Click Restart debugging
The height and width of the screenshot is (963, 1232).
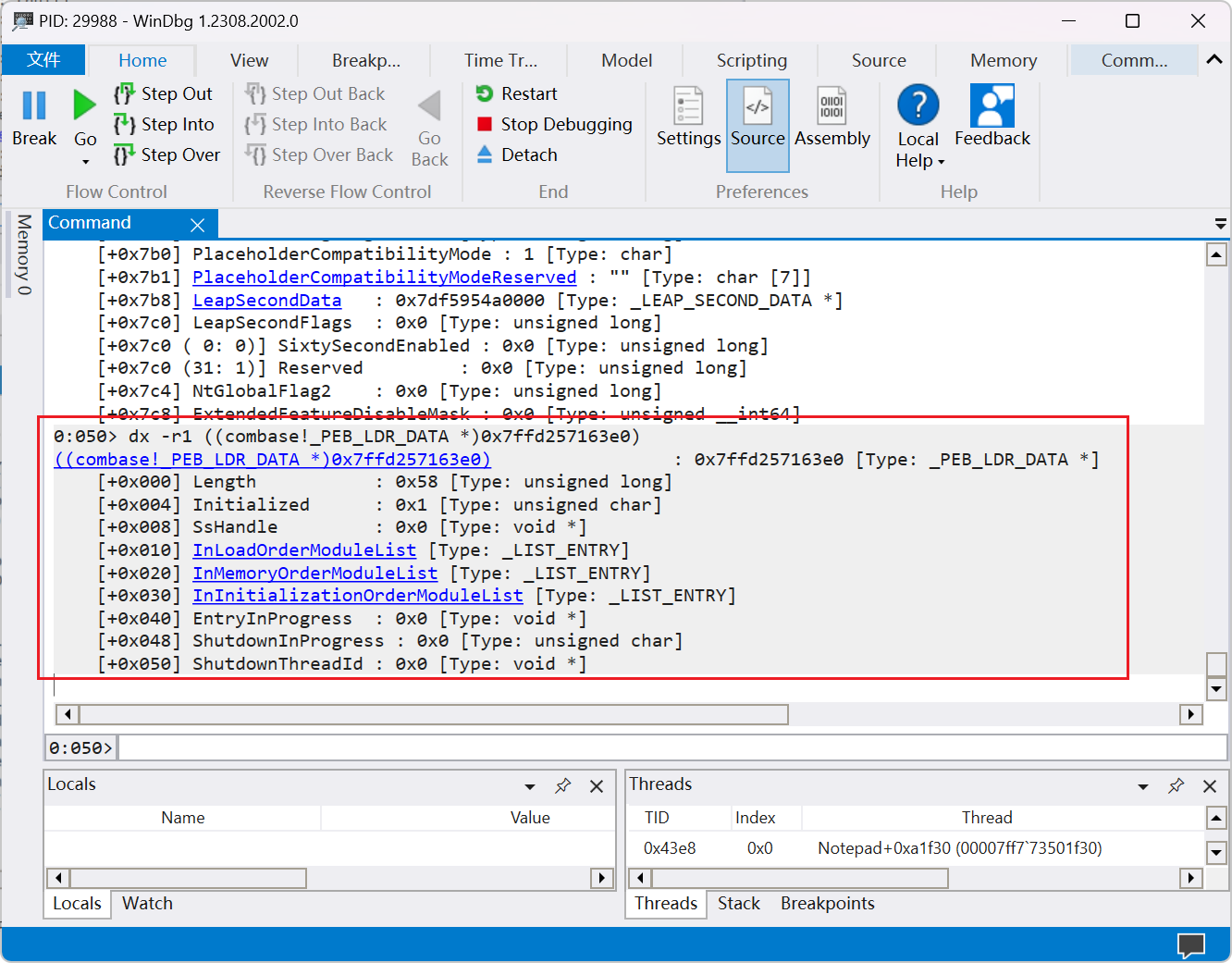click(x=517, y=93)
